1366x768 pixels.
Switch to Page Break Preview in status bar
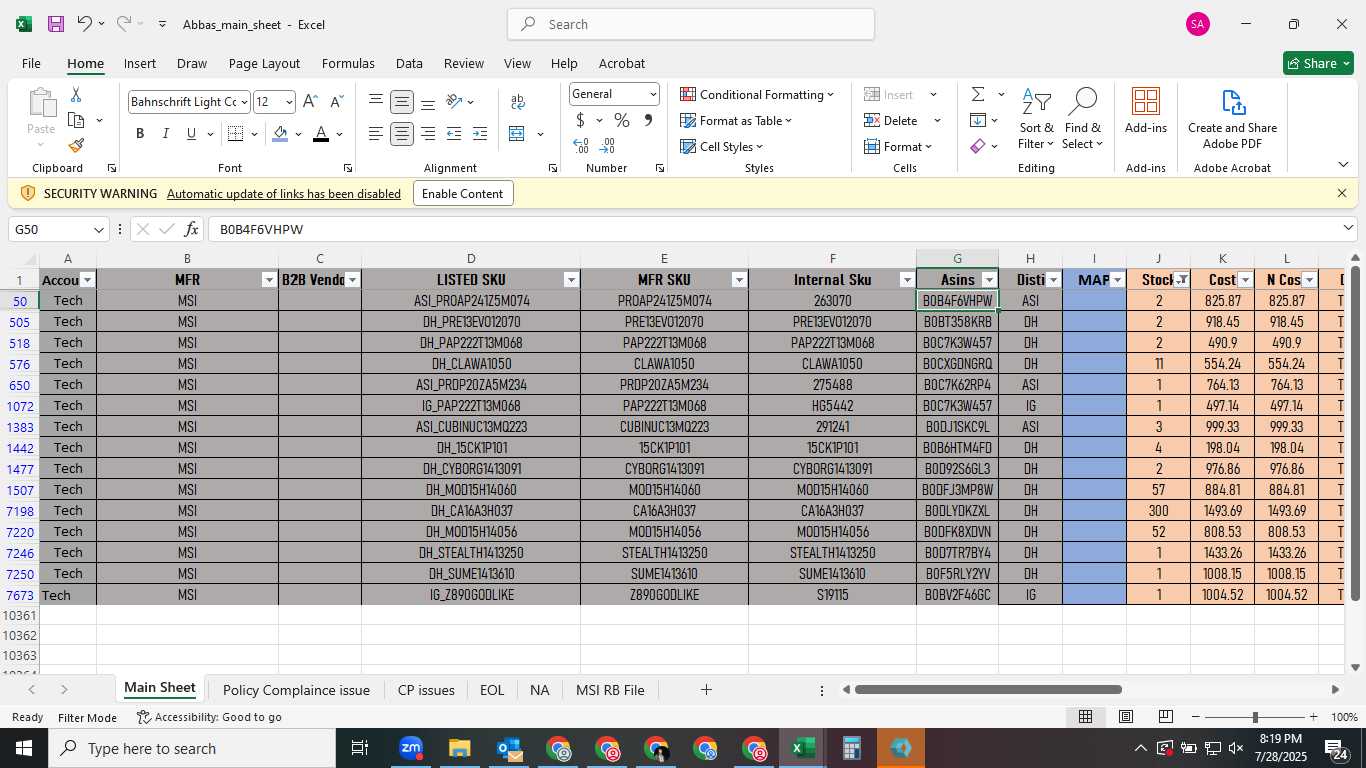pyautogui.click(x=1165, y=717)
